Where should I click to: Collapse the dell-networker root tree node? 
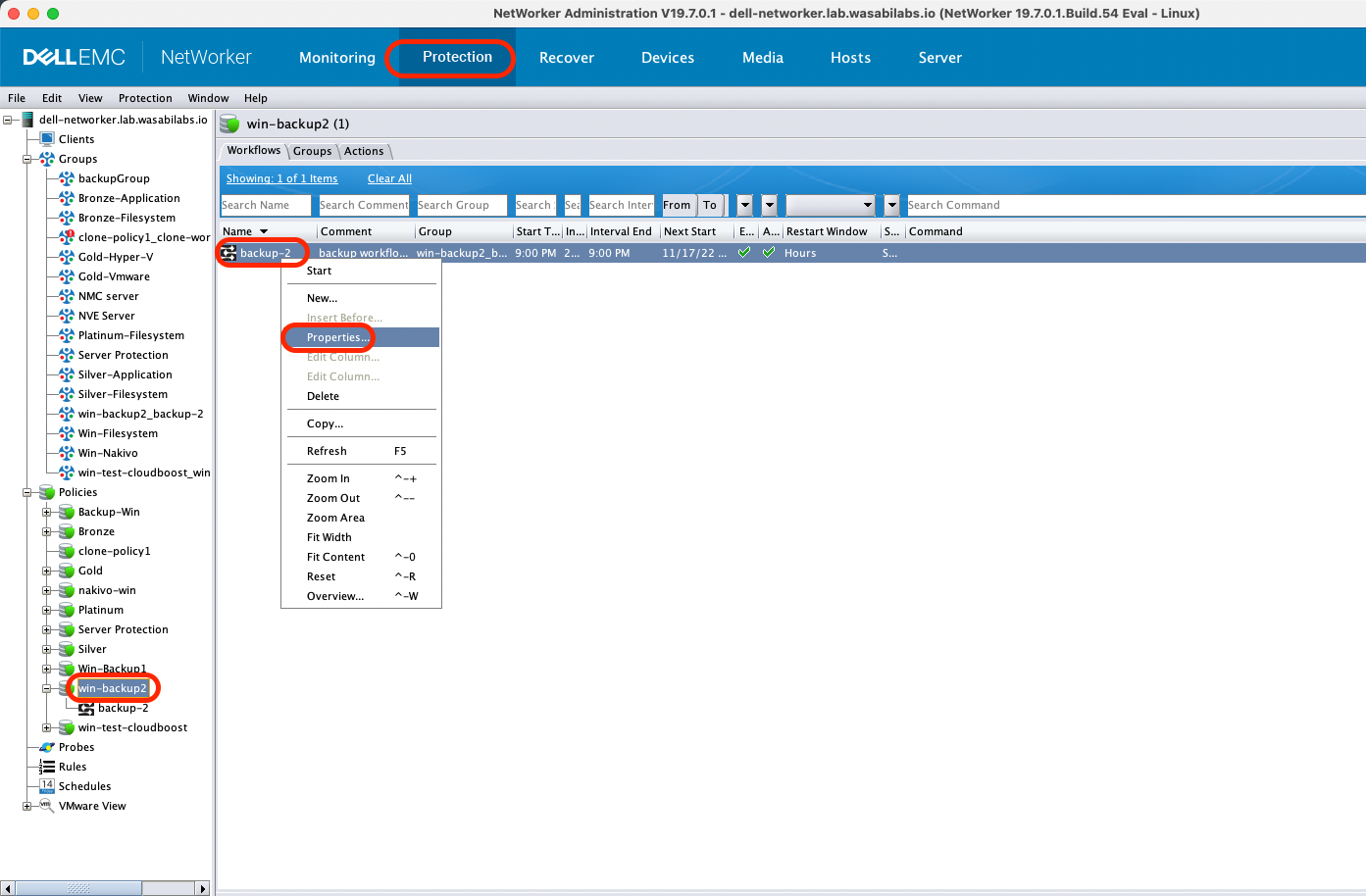(8, 121)
